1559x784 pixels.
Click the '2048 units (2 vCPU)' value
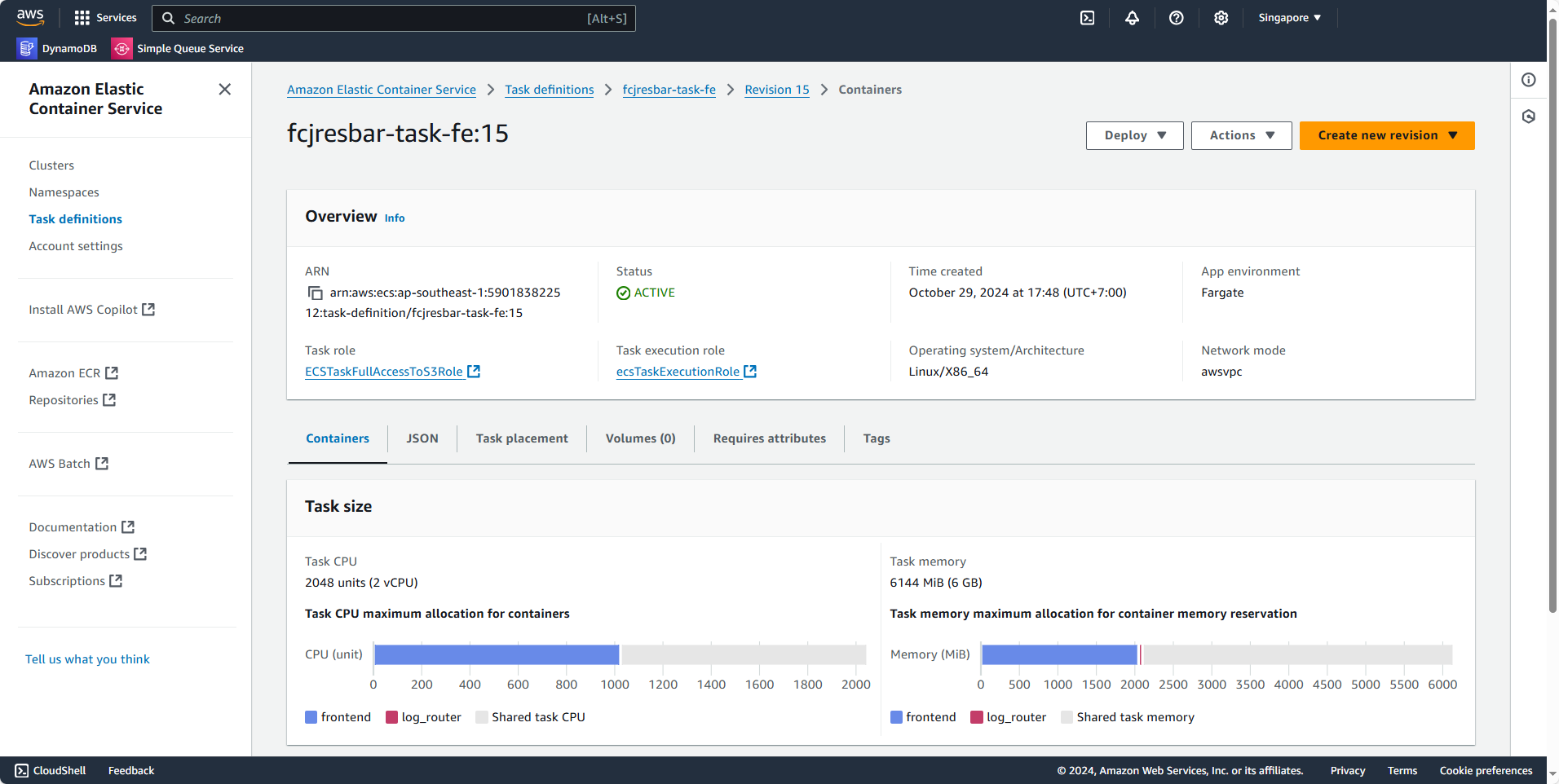coord(361,583)
